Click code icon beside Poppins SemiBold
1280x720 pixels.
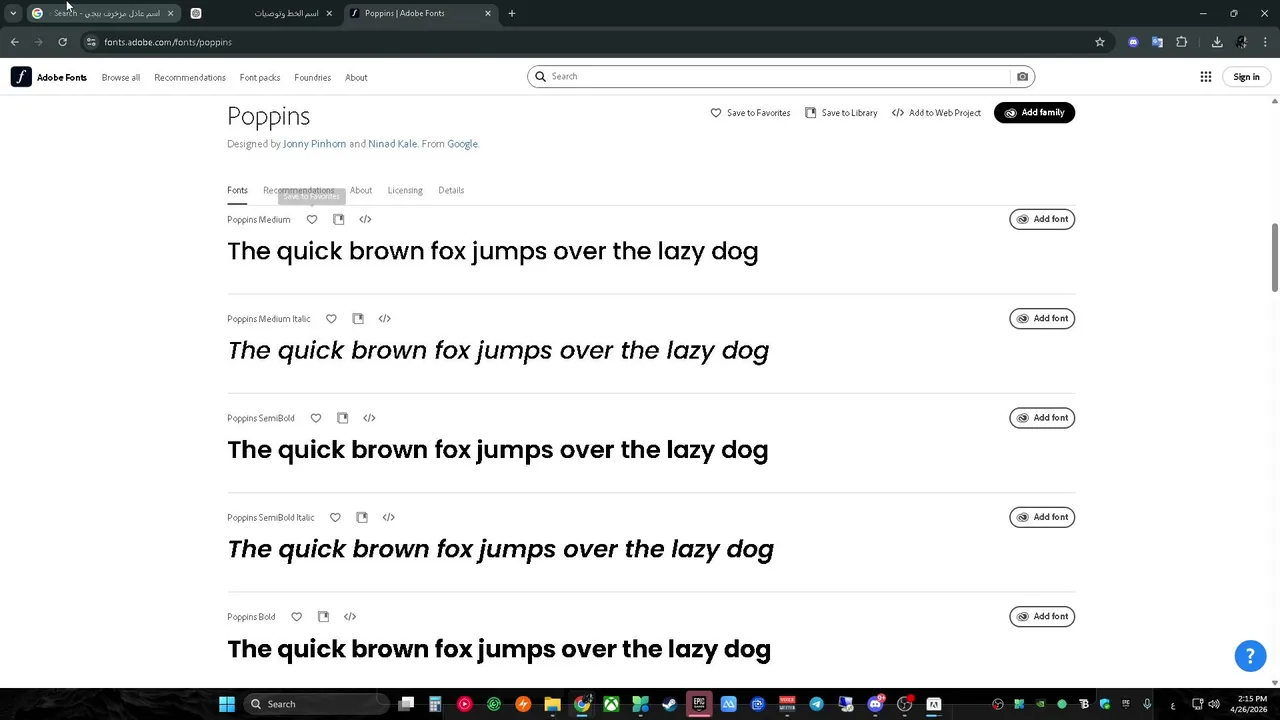pyautogui.click(x=369, y=418)
